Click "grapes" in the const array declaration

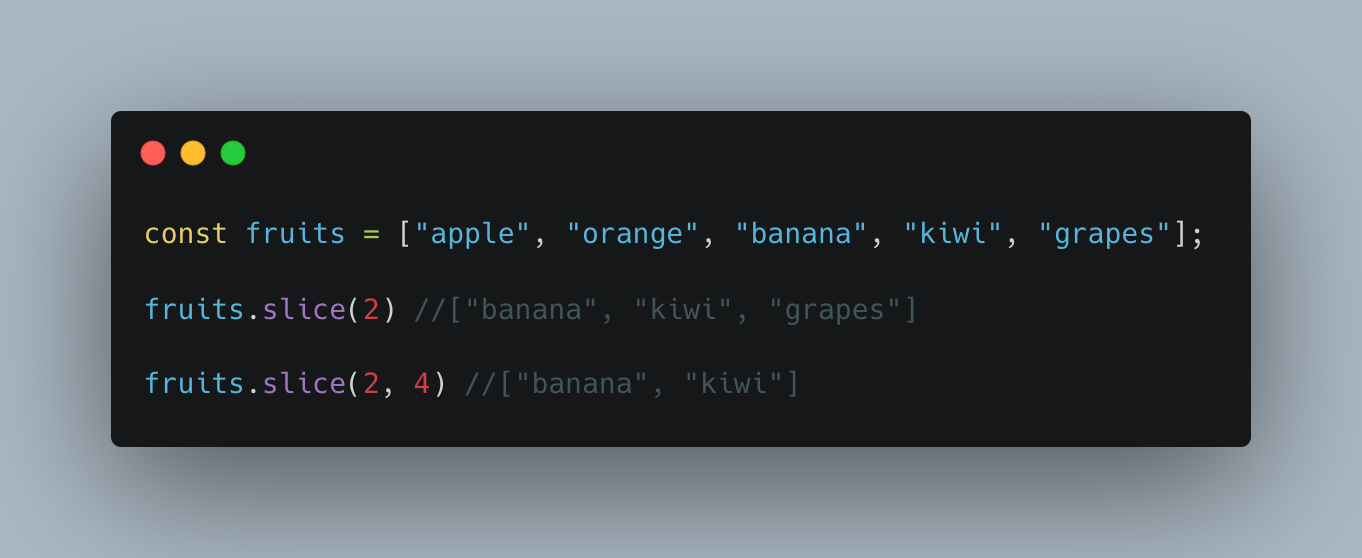click(x=1104, y=234)
